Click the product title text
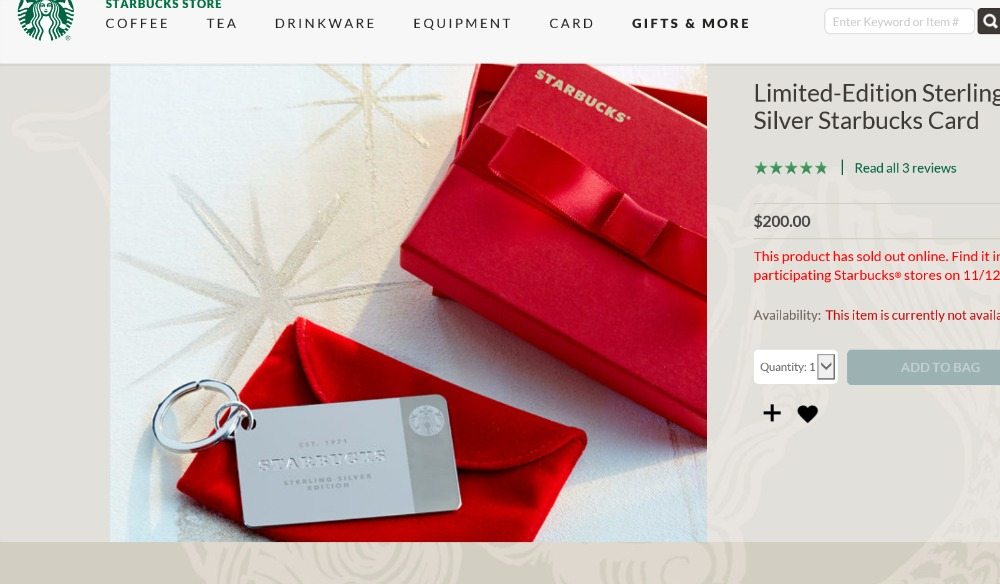 point(877,107)
